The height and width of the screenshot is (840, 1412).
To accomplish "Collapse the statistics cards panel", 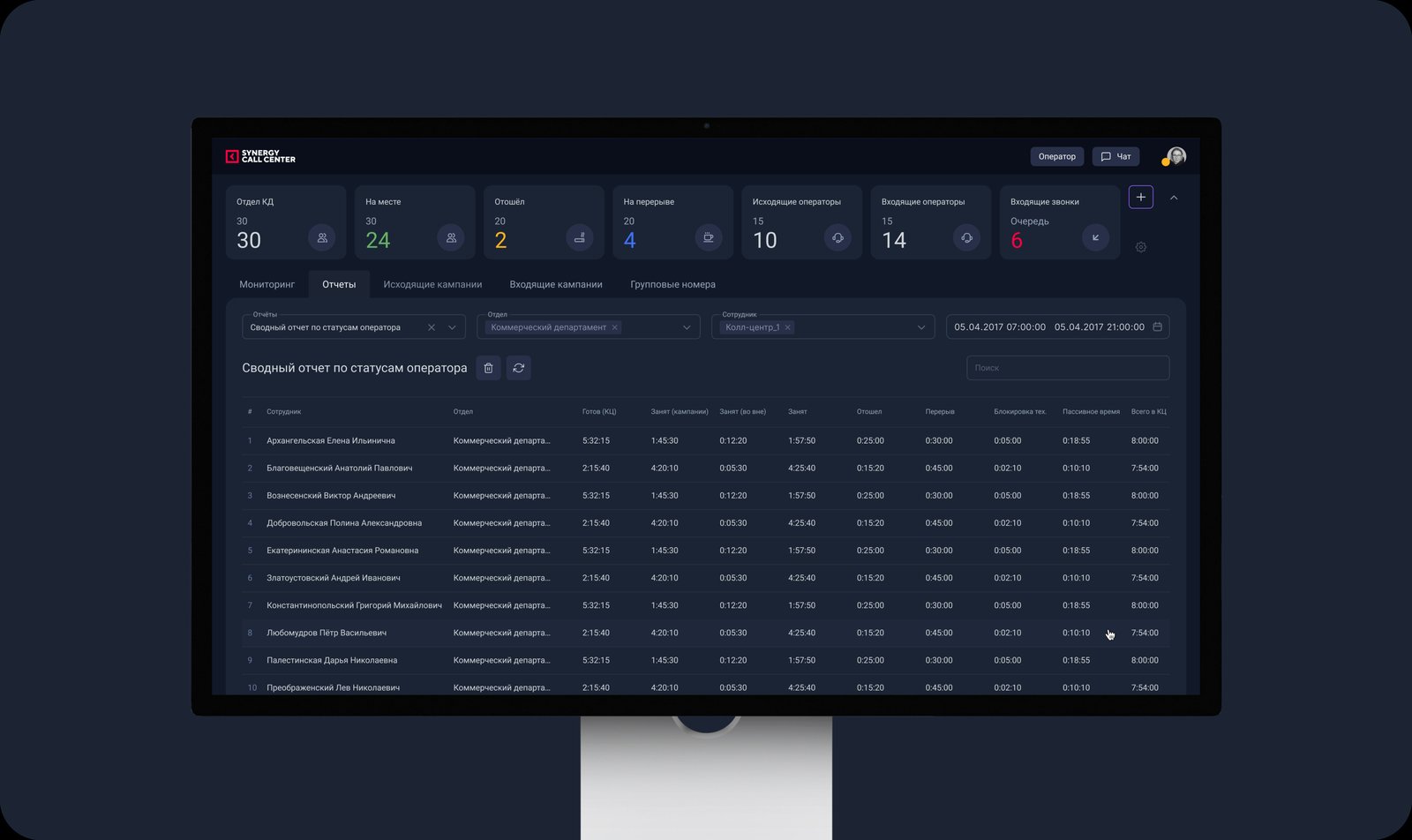I will 1174,198.
